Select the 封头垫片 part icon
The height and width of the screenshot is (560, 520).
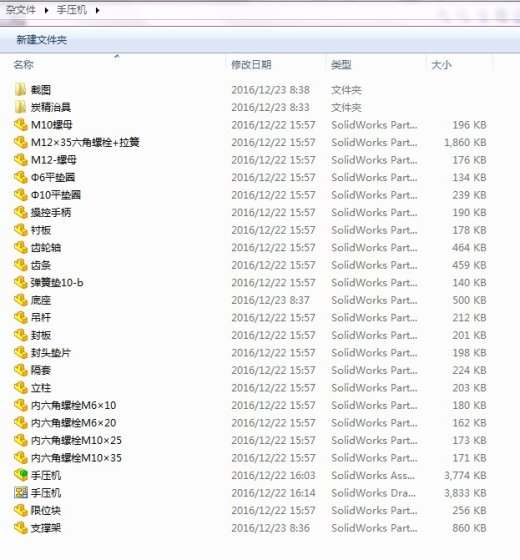(x=21, y=352)
